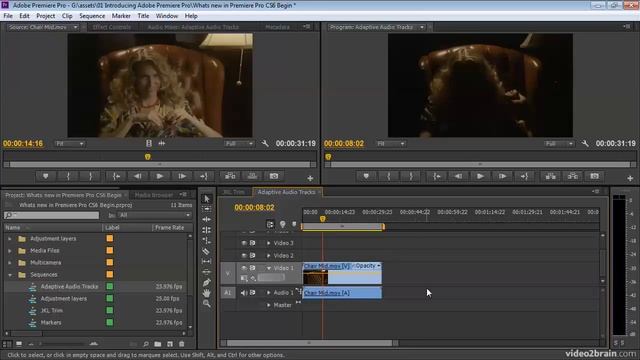Select the Rolling Edit tool
The height and width of the screenshot is (360, 640).
pyautogui.click(x=207, y=230)
